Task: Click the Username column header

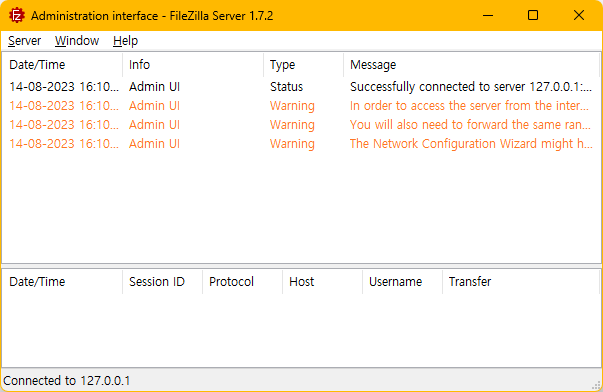Action: point(403,282)
